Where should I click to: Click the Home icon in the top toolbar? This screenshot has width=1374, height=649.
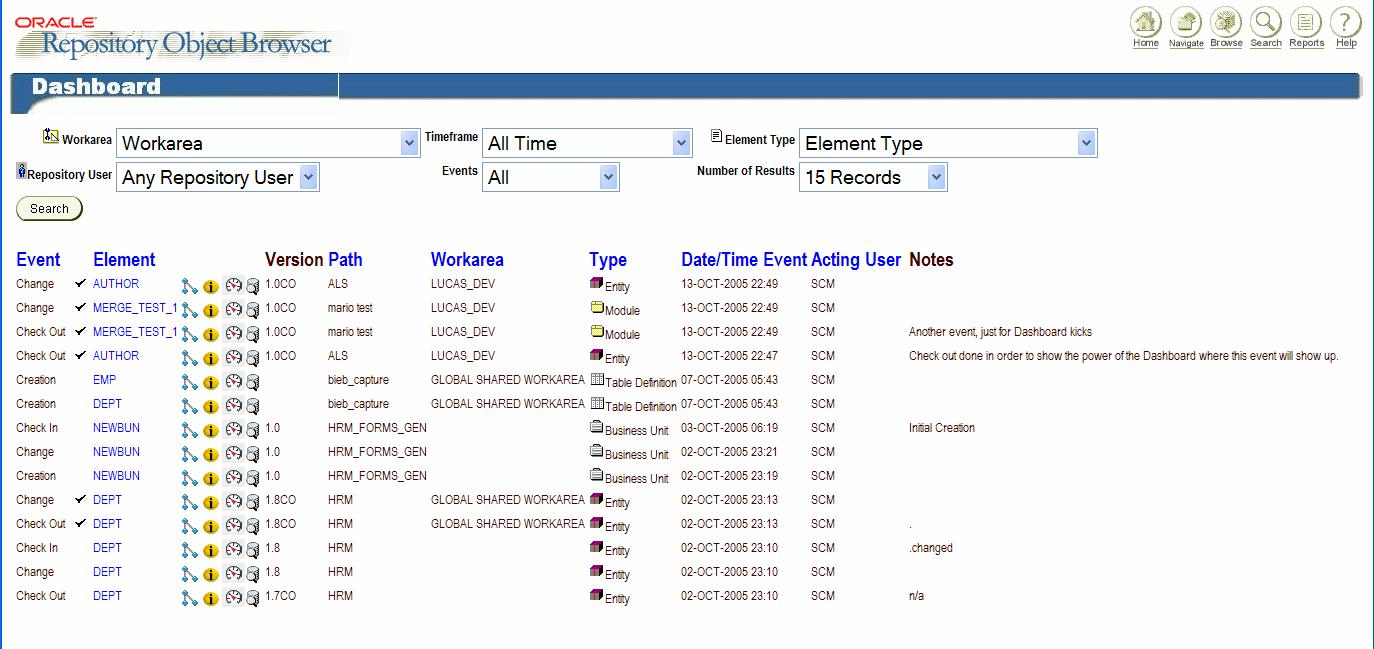click(x=1145, y=23)
